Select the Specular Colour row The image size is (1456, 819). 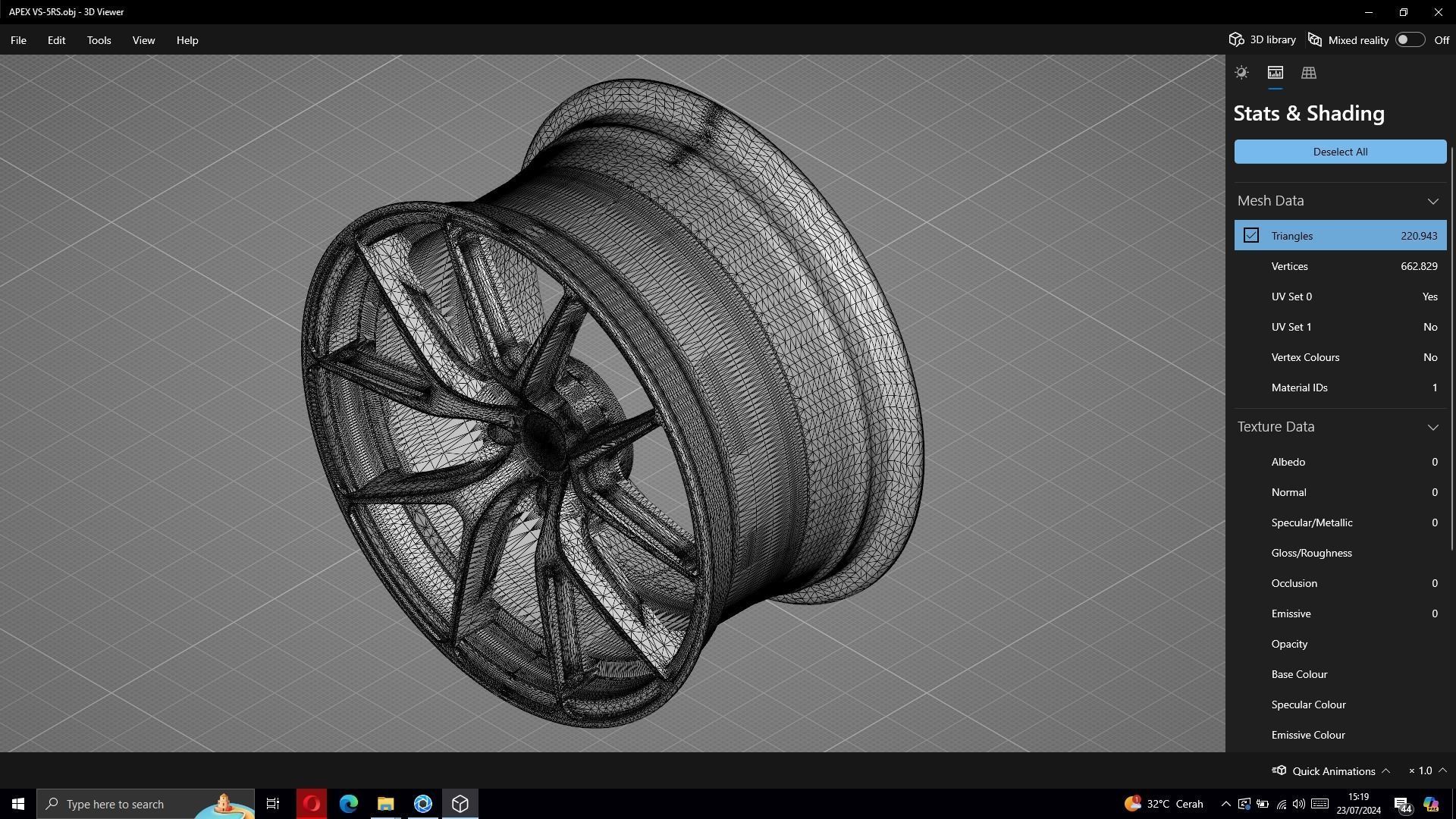(1340, 704)
